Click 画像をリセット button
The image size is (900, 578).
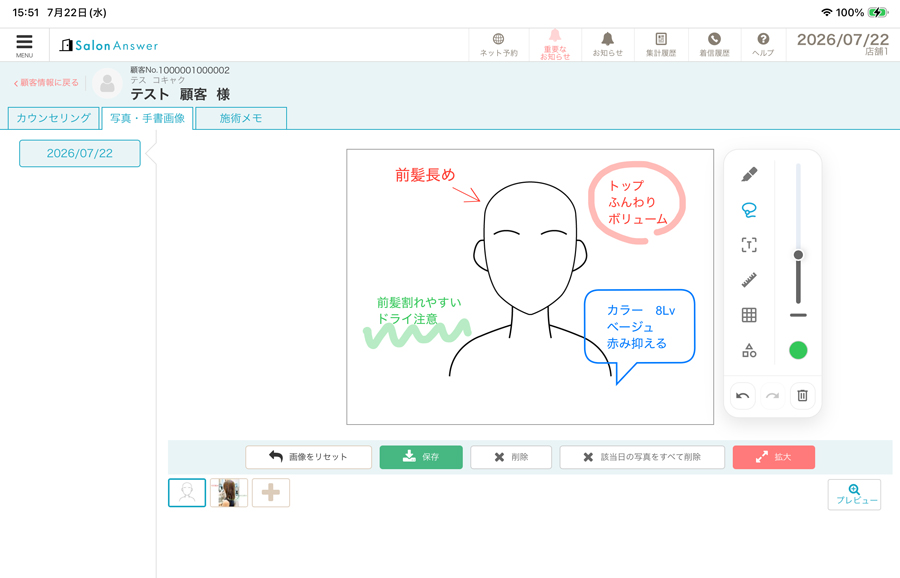tap(308, 457)
